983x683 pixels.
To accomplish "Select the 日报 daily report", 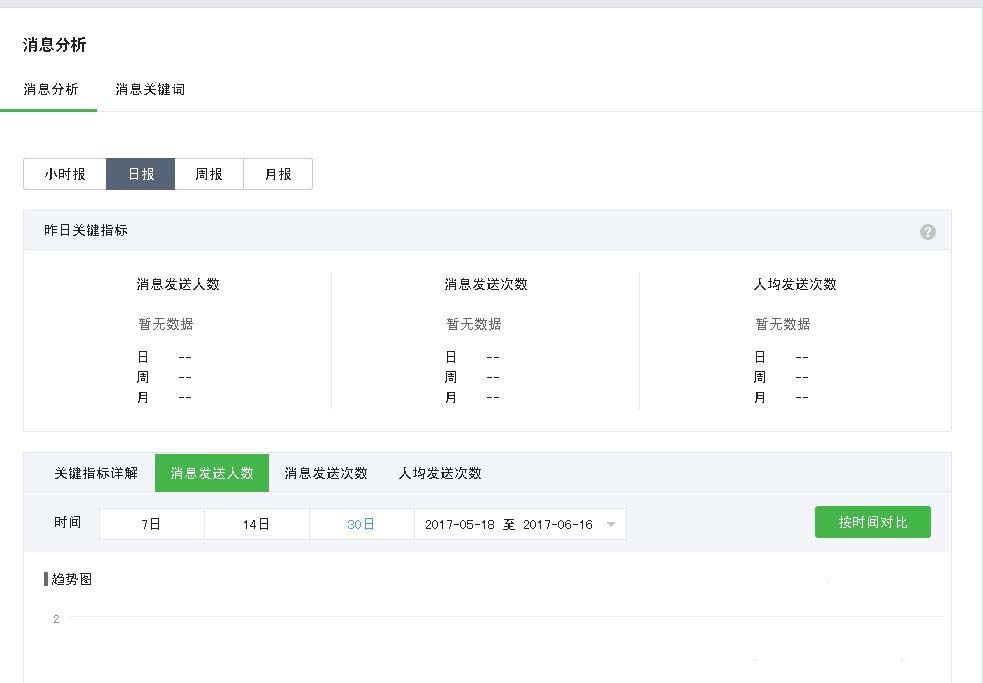I will tap(141, 174).
